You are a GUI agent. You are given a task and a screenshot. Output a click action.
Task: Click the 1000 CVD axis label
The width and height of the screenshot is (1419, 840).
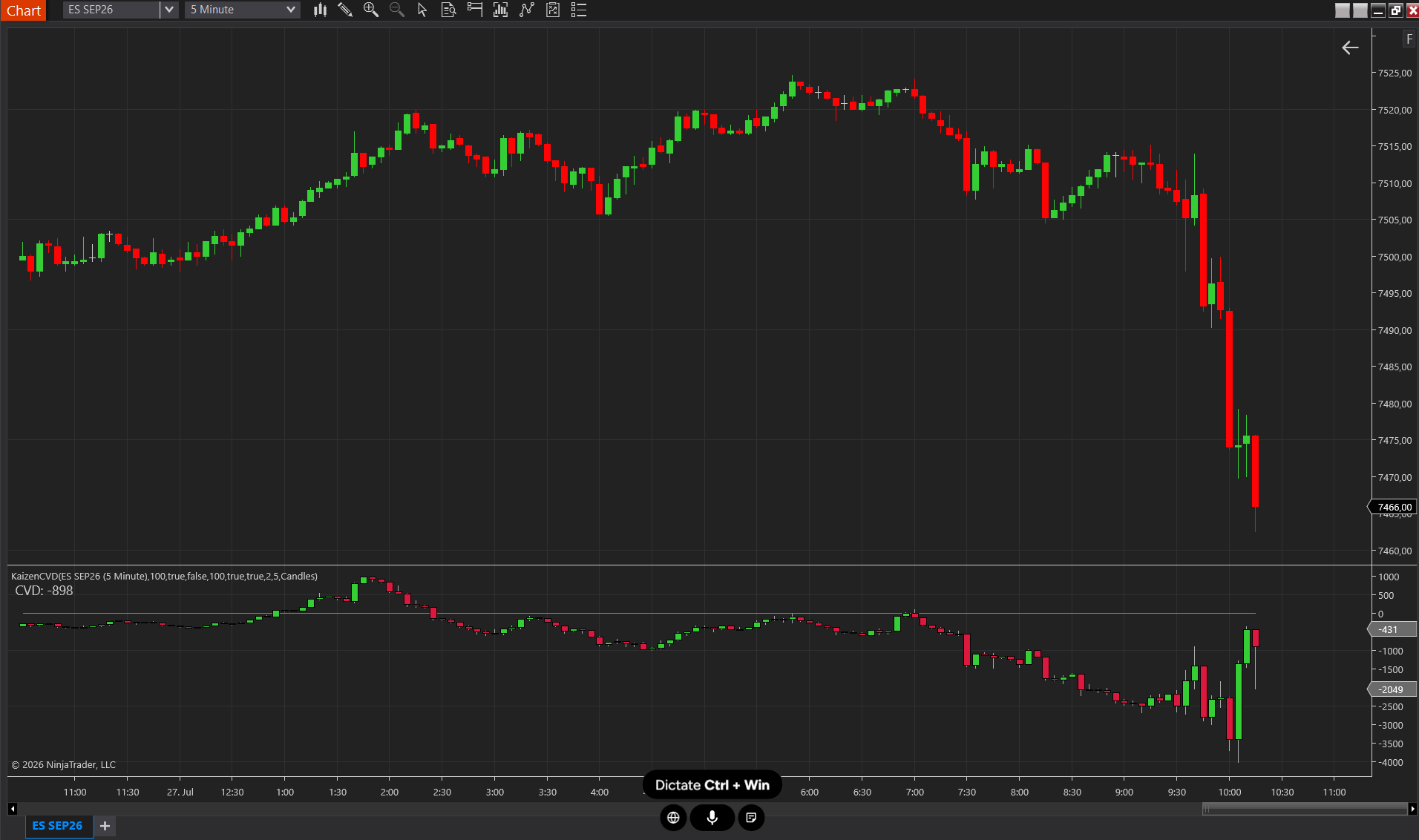1389,577
